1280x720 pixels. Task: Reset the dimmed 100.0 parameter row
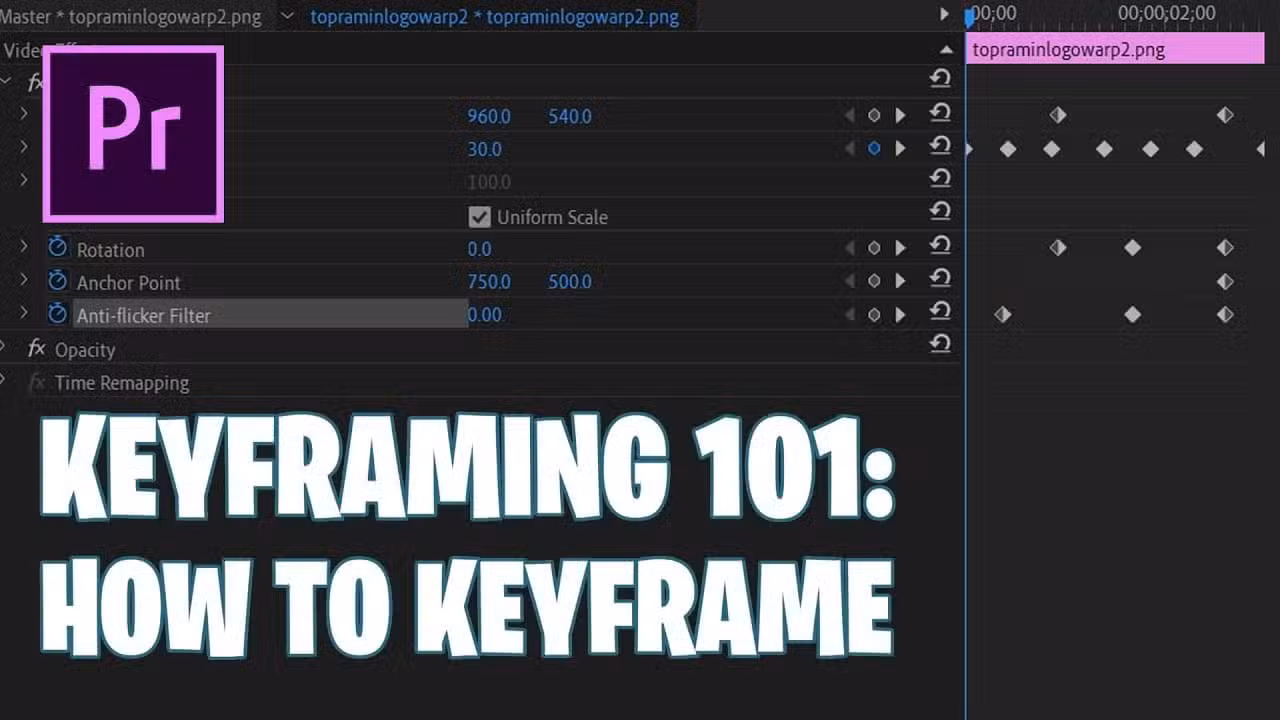(x=939, y=178)
